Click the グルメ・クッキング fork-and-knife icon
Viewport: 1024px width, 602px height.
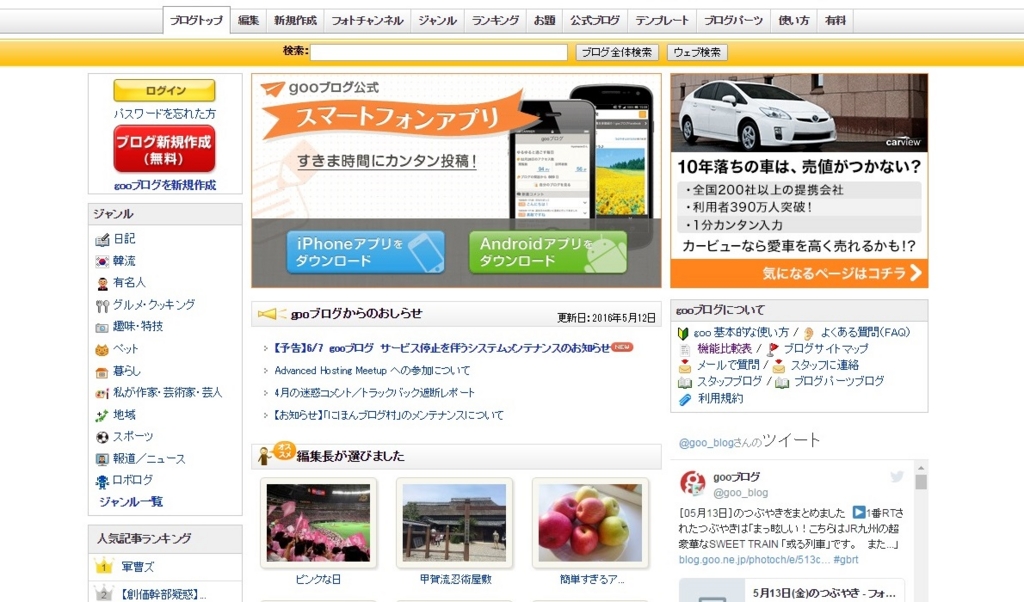click(x=102, y=306)
